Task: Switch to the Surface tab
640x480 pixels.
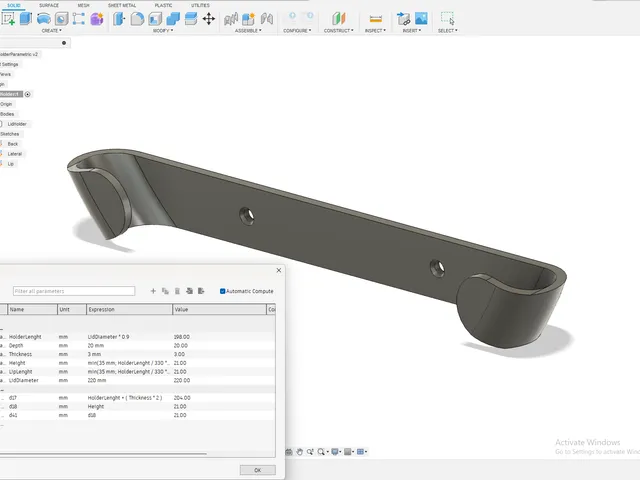Action: point(49,5)
